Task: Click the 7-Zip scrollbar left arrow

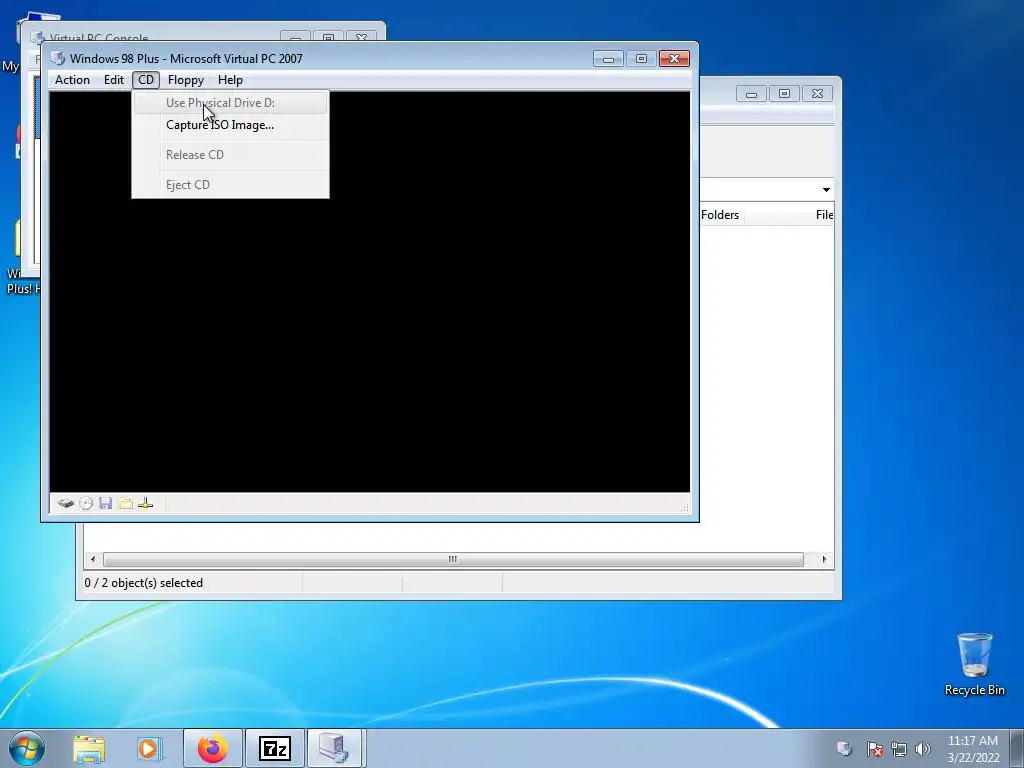Action: (93, 560)
